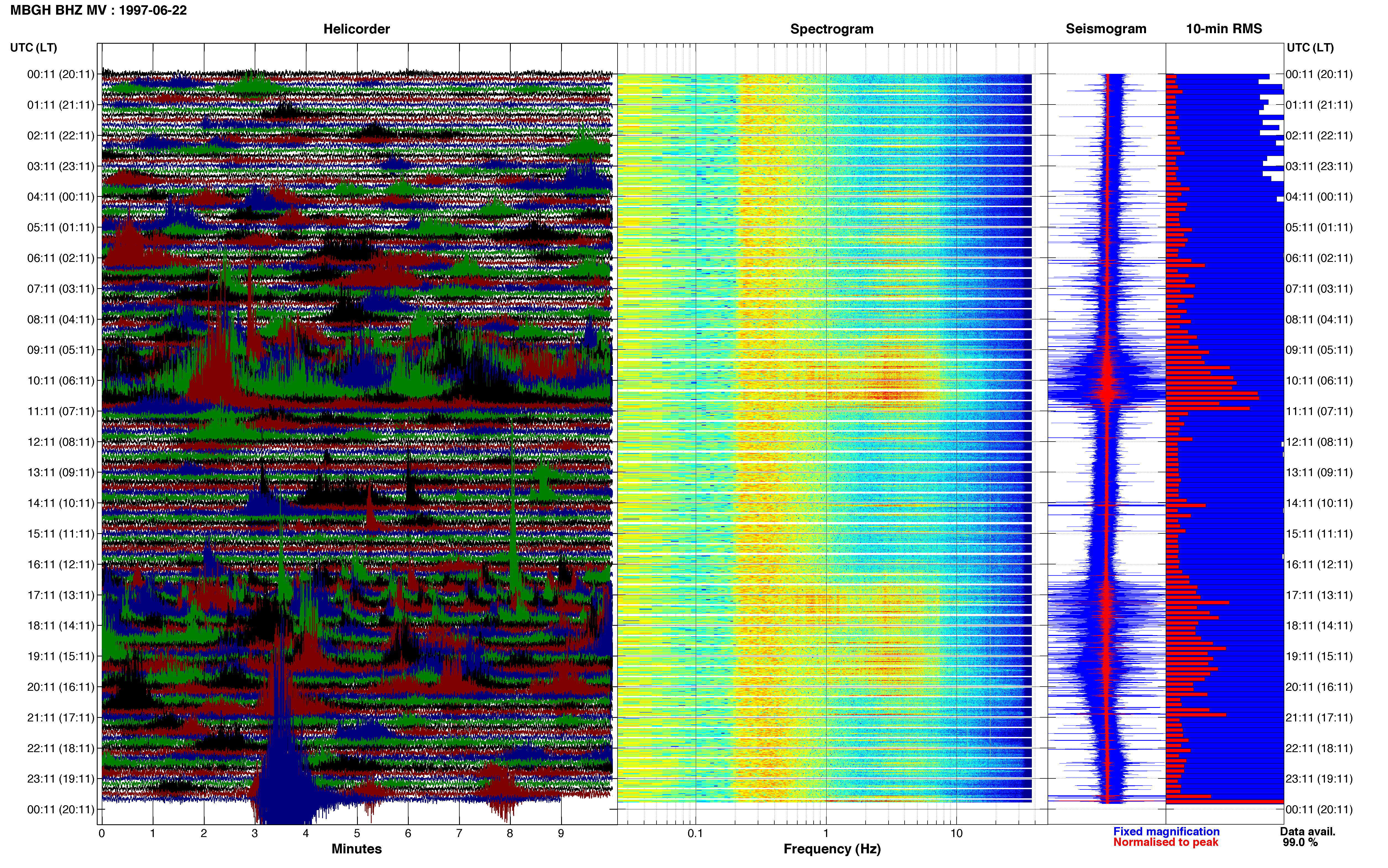The width and height of the screenshot is (1388, 868).
Task: Click the 'Data avail.' label
Action: point(1308,831)
